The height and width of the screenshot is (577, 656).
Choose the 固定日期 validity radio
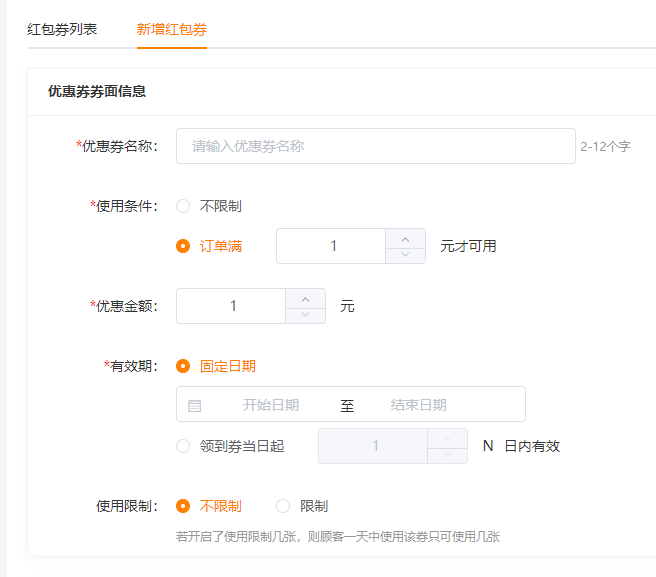point(183,366)
